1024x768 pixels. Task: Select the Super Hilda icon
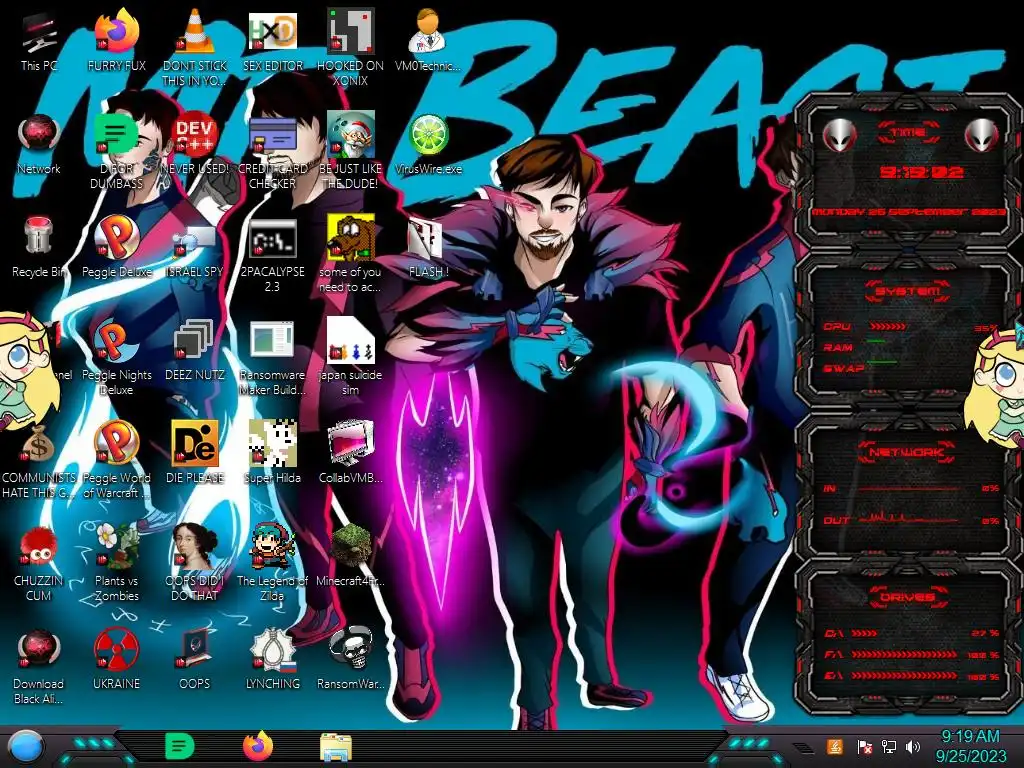click(273, 452)
